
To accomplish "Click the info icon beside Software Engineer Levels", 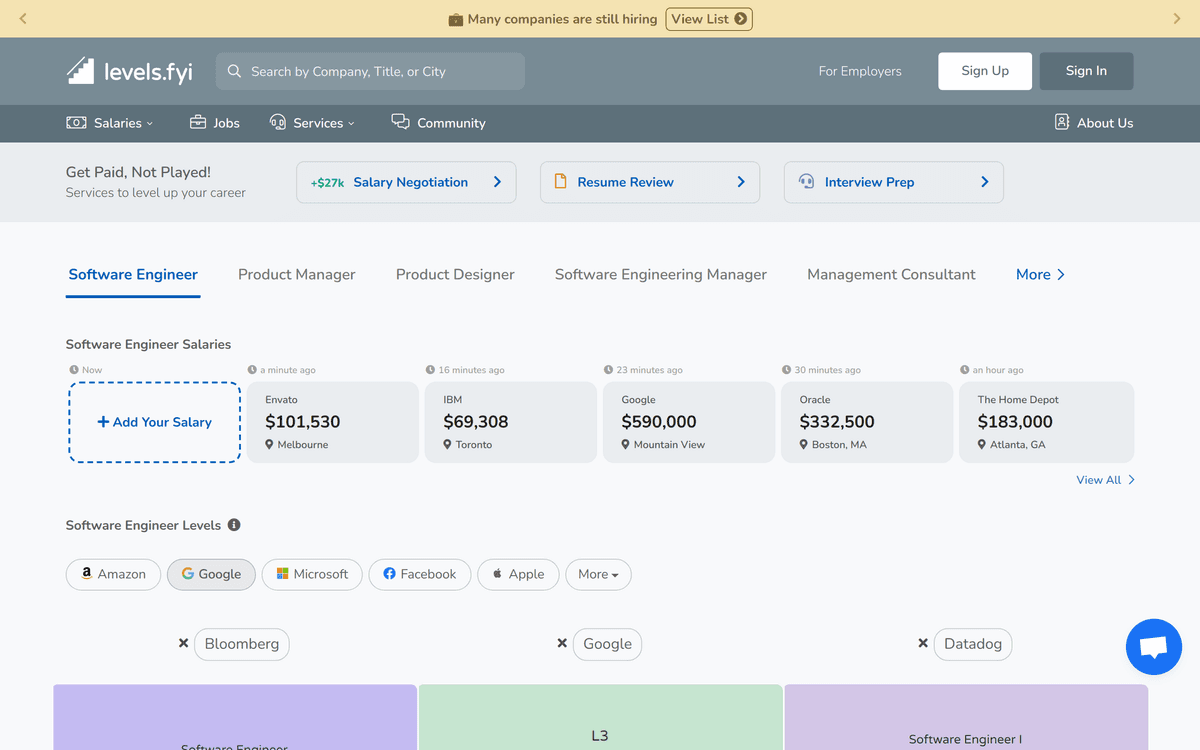I will 234,525.
